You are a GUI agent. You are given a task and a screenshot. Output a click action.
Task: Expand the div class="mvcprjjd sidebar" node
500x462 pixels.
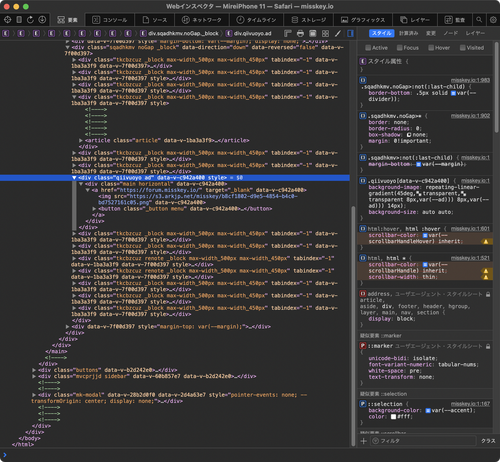click(x=34, y=376)
